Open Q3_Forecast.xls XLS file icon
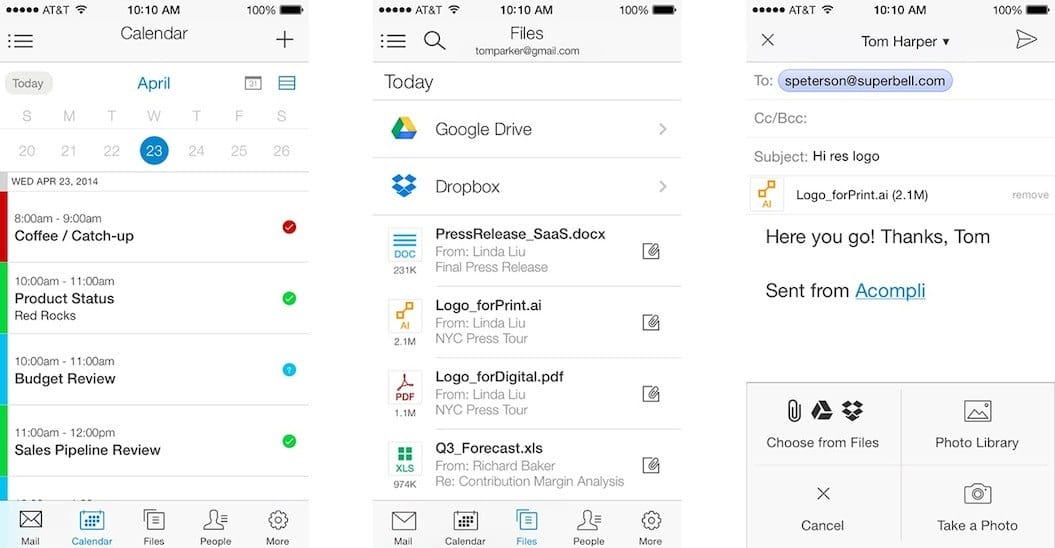The width and height of the screenshot is (1055, 548). click(405, 459)
